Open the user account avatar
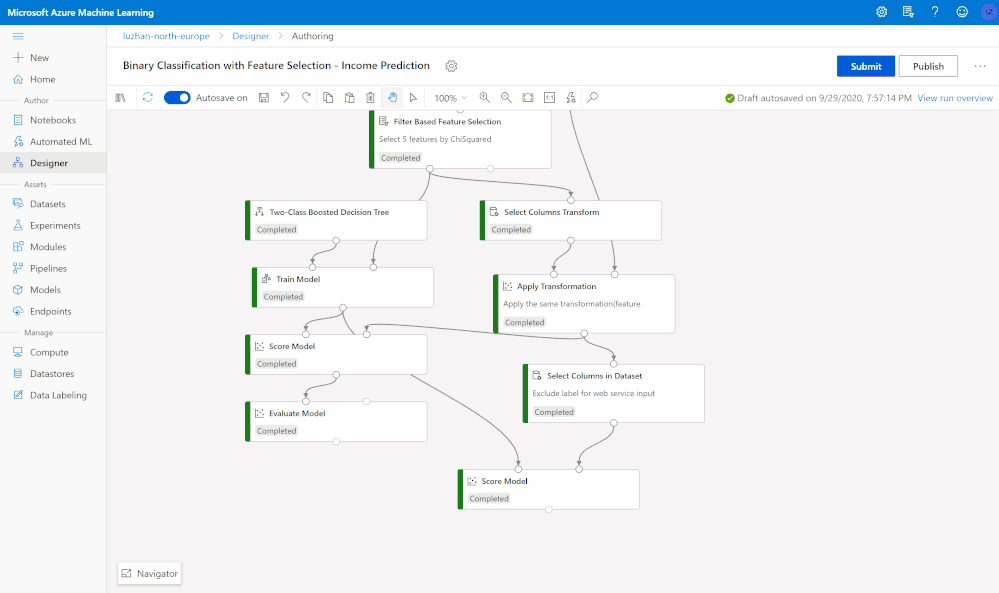 click(989, 11)
